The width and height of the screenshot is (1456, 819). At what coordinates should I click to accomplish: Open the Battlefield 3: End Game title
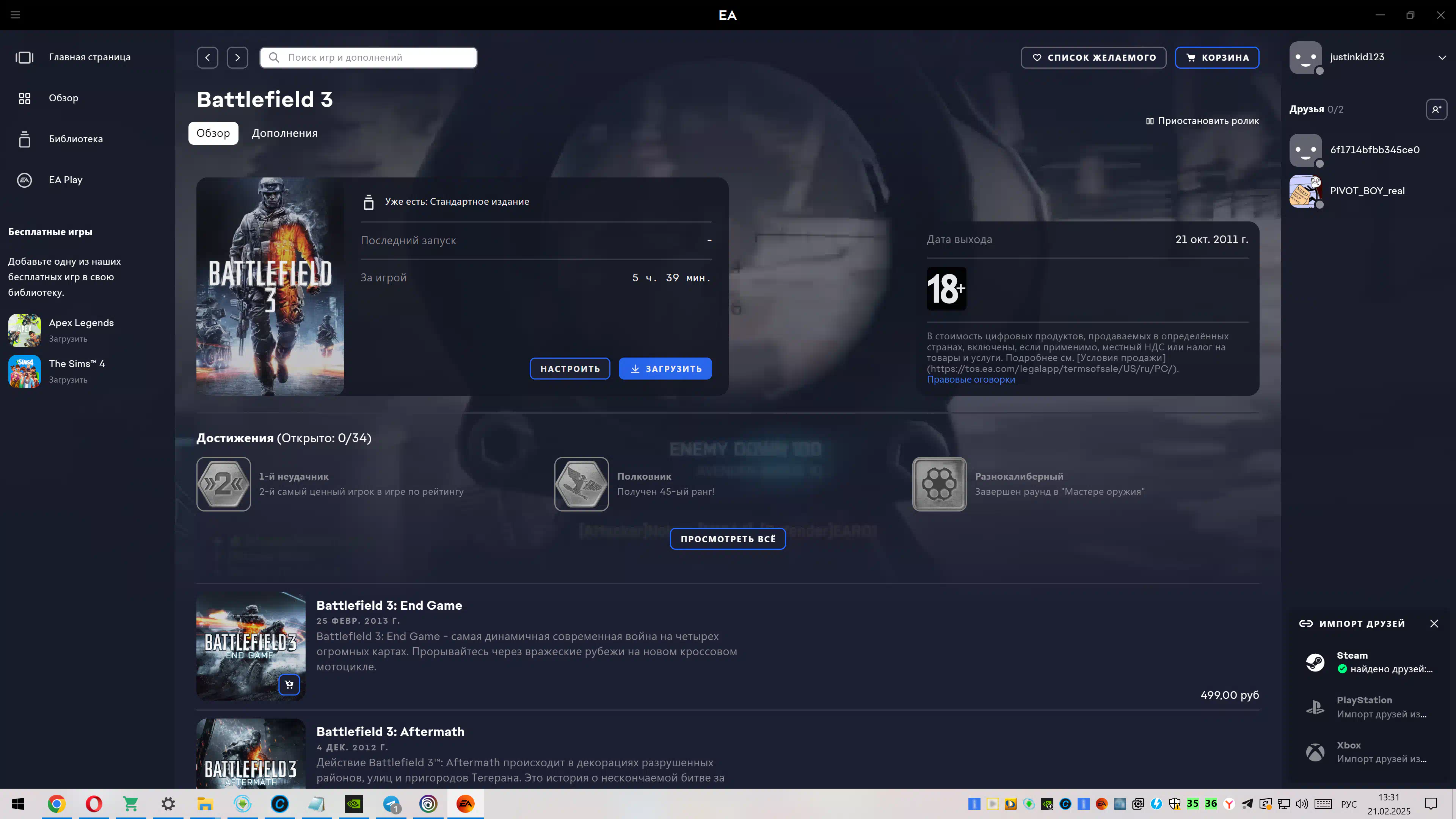pyautogui.click(x=389, y=606)
